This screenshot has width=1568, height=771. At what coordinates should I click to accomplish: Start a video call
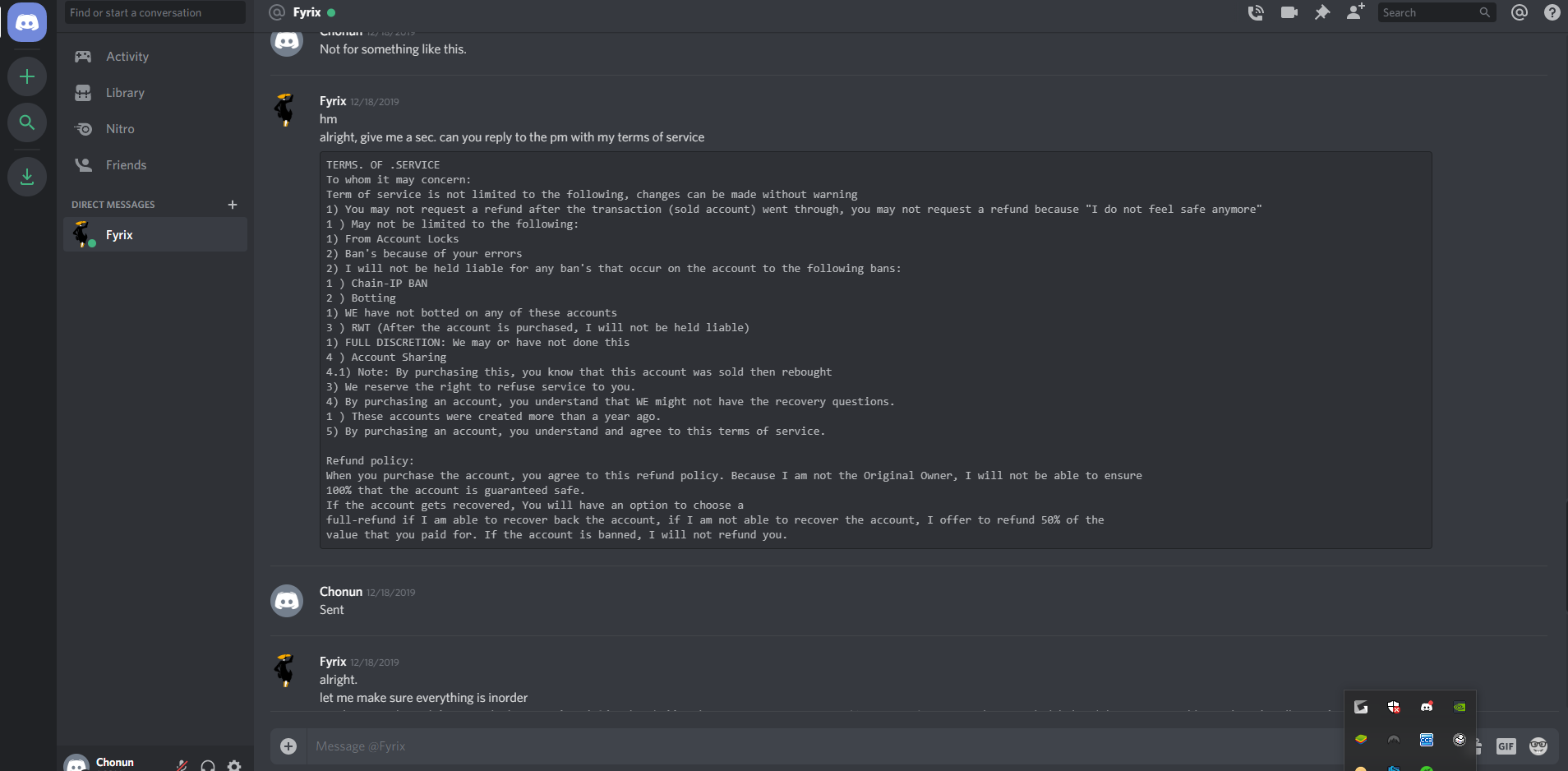tap(1289, 12)
